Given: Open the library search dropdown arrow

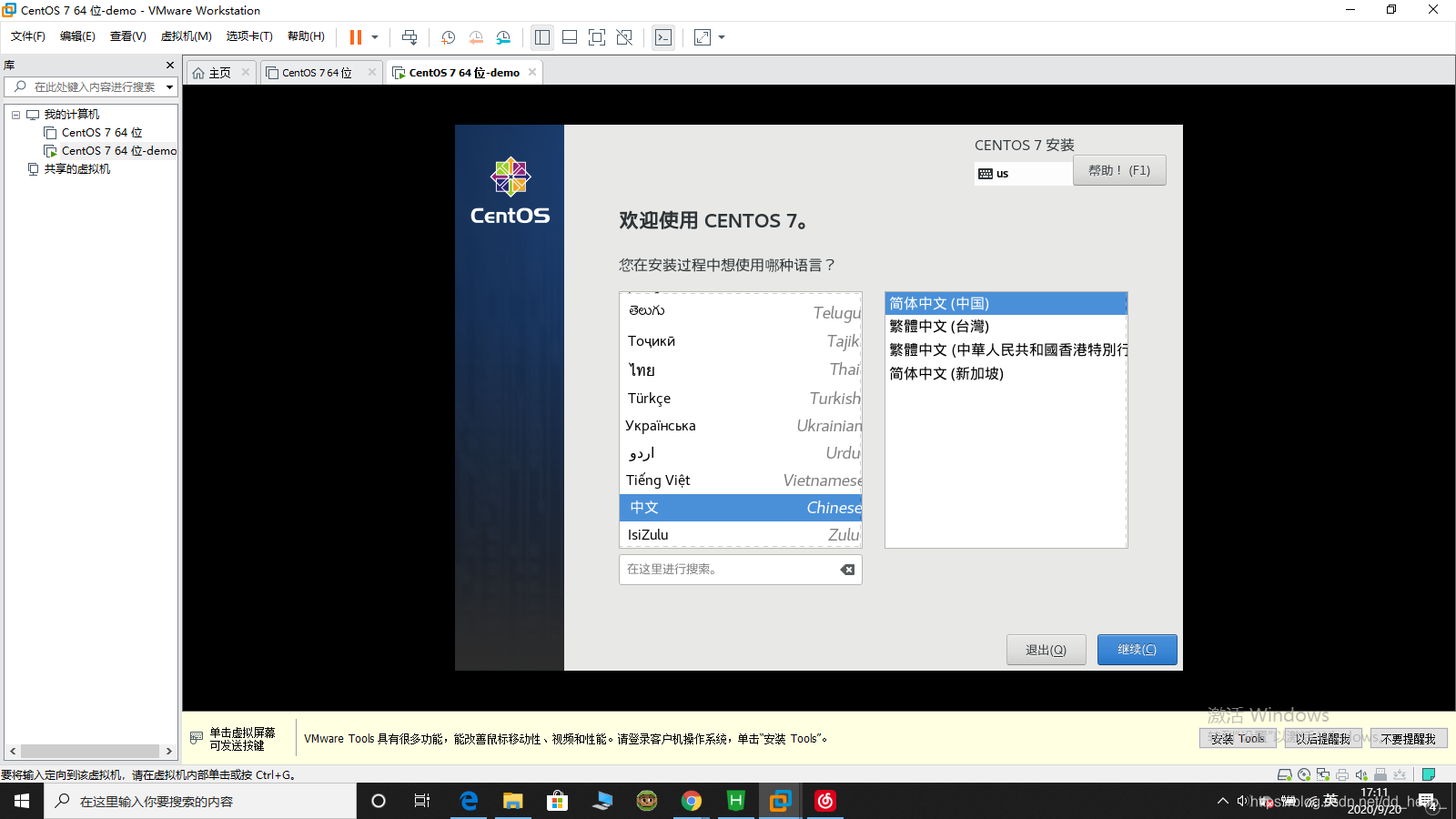Looking at the screenshot, I should (169, 87).
